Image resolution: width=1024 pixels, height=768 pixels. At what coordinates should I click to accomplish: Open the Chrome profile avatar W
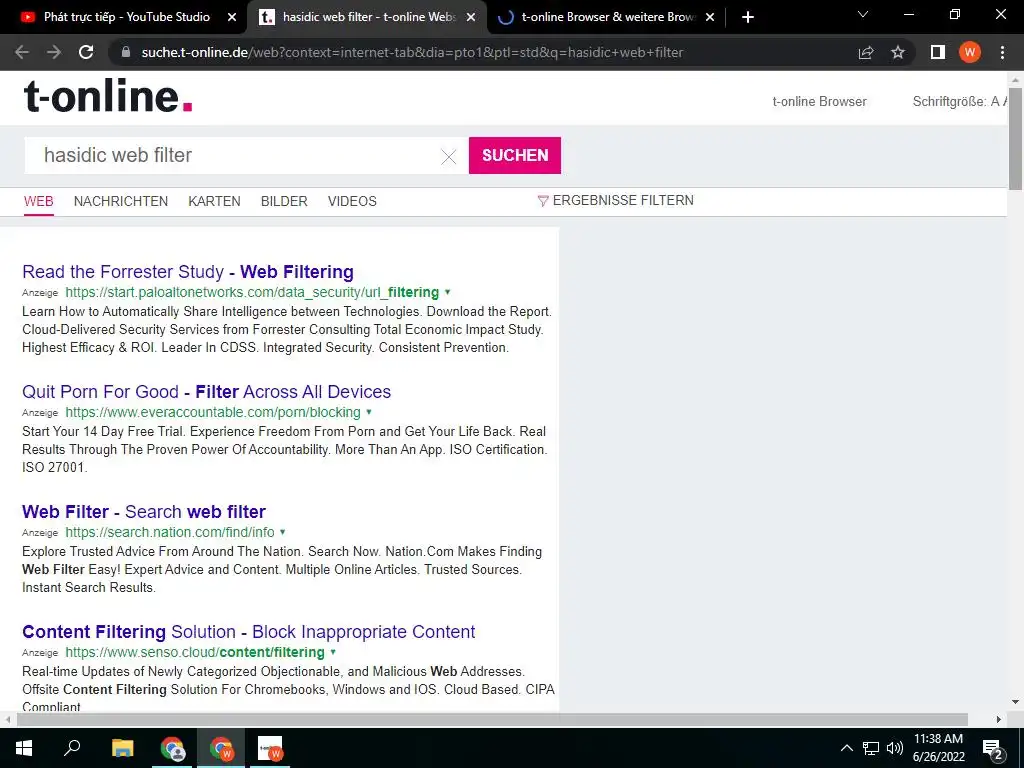pos(970,52)
